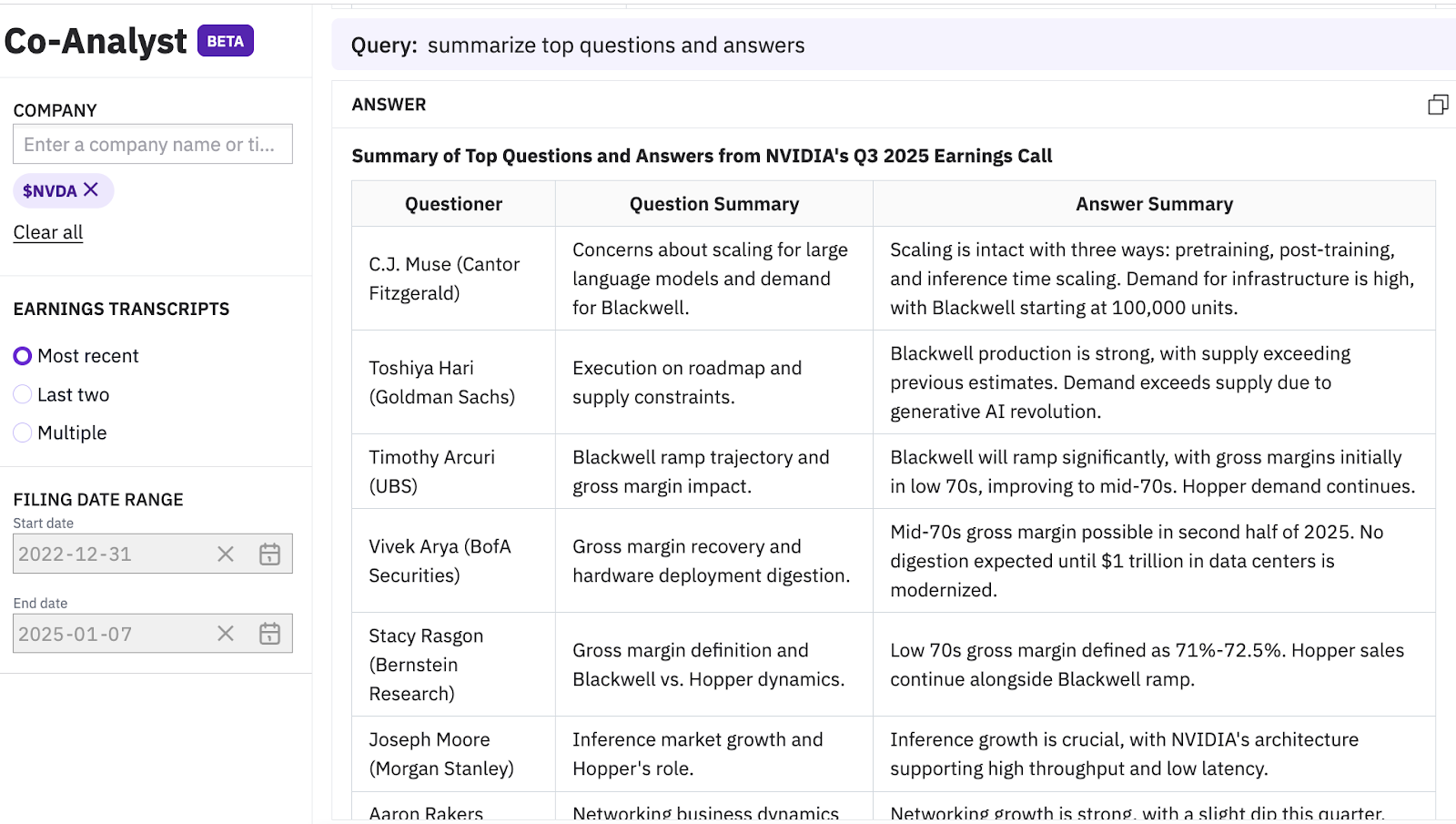Click the Start date input field

[x=109, y=554]
